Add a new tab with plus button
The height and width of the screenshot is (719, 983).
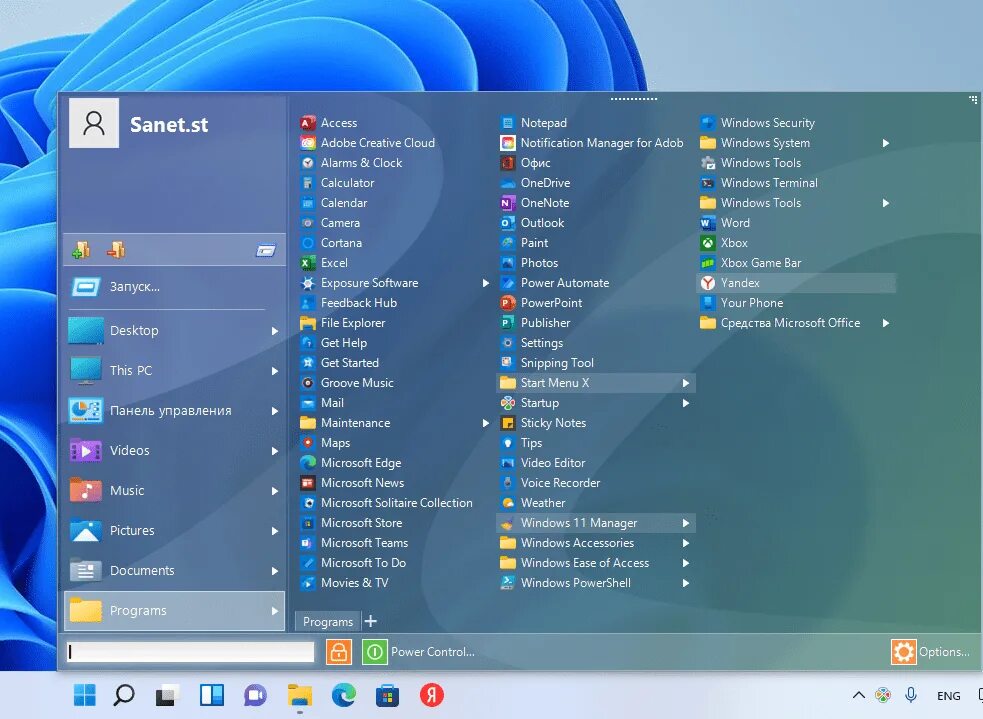(371, 621)
